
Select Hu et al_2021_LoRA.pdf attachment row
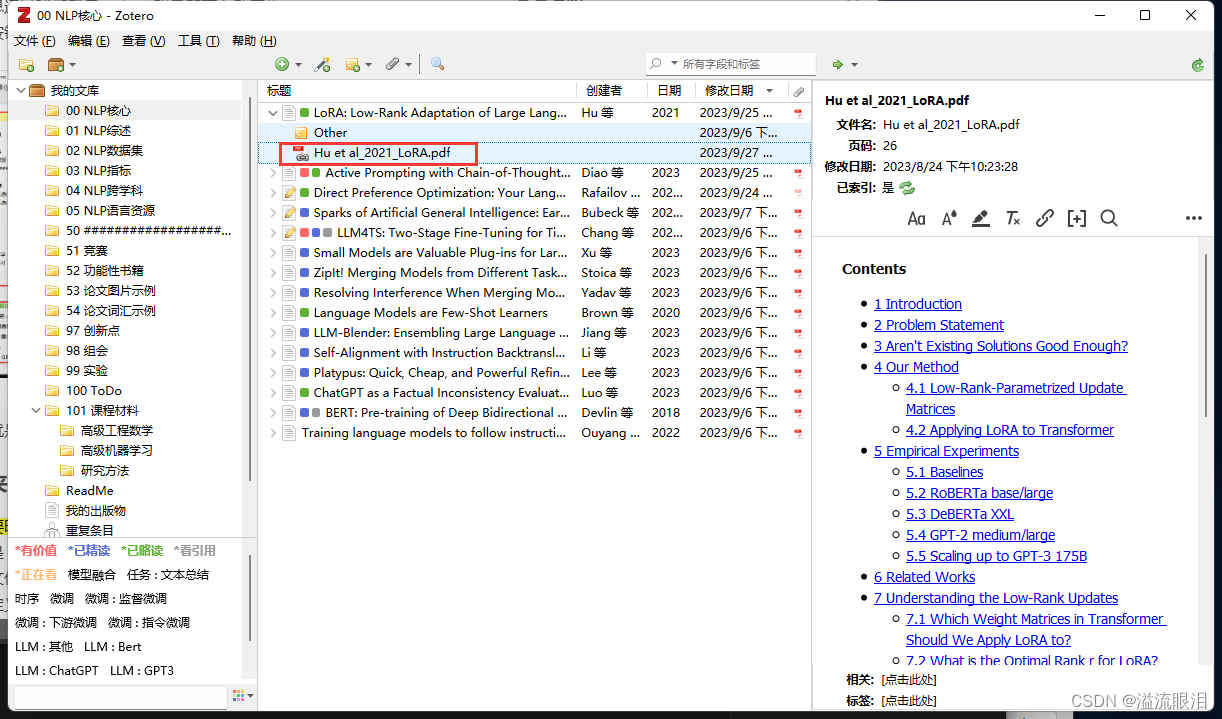[x=534, y=153]
